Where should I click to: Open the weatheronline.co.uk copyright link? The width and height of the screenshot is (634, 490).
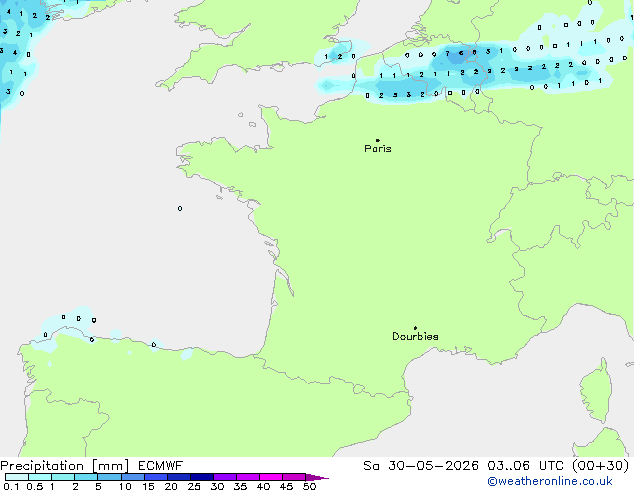coord(550,481)
